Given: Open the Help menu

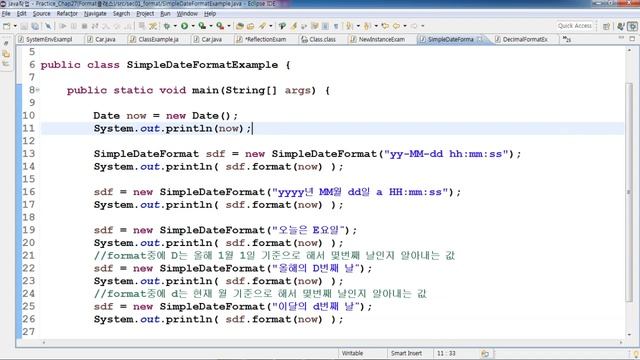Looking at the screenshot, I should coord(210,13).
